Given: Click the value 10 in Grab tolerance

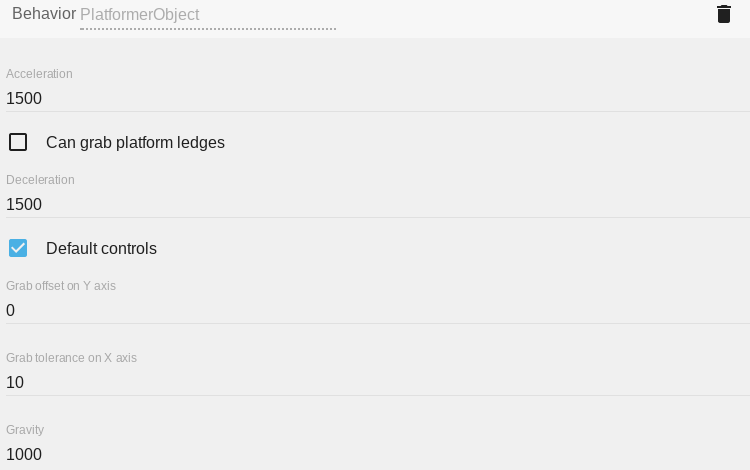Looking at the screenshot, I should pyautogui.click(x=15, y=382).
